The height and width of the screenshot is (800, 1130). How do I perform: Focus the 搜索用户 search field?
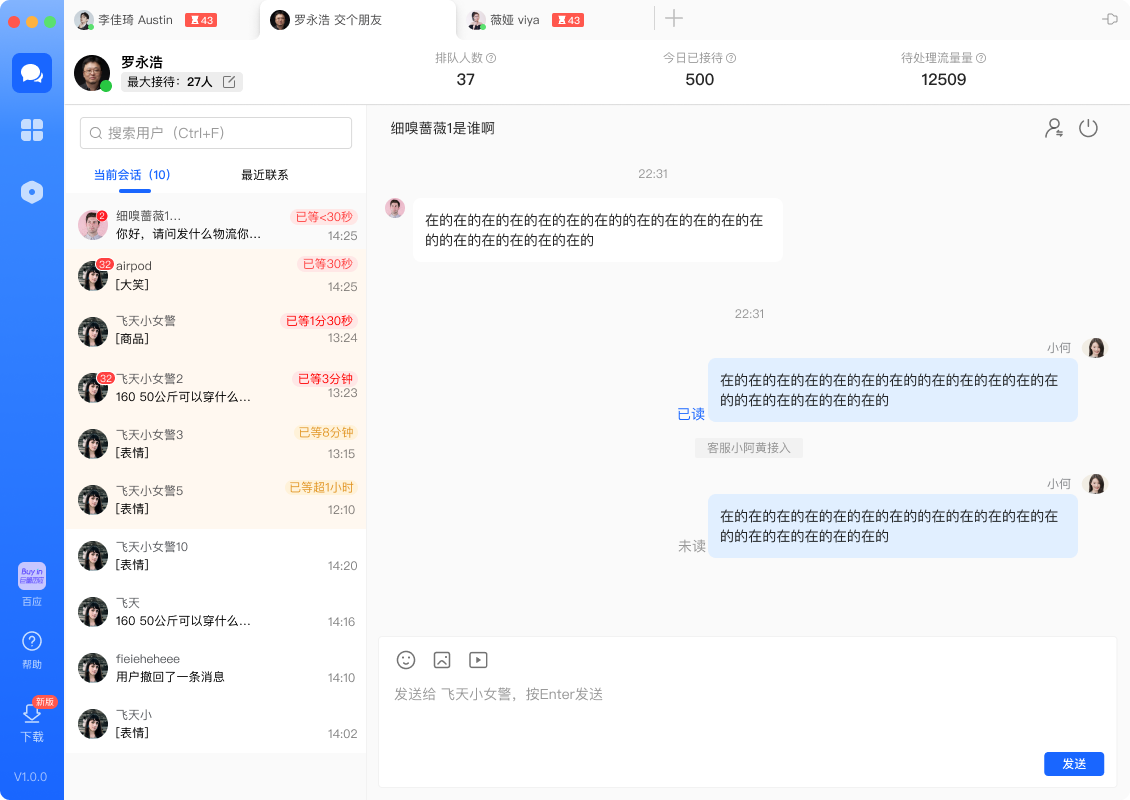(216, 133)
